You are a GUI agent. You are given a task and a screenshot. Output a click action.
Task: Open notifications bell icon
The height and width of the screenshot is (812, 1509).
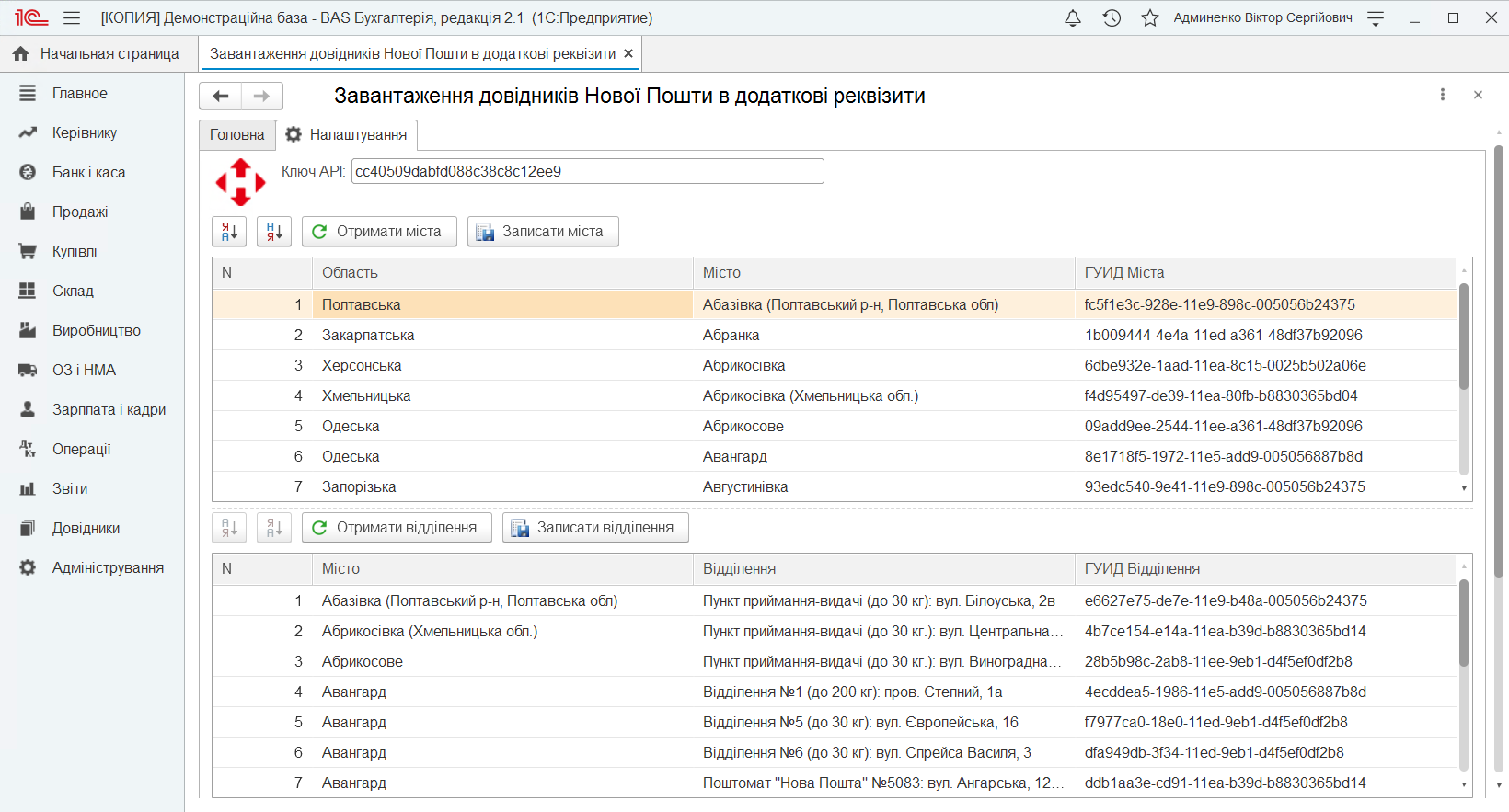(x=1073, y=17)
